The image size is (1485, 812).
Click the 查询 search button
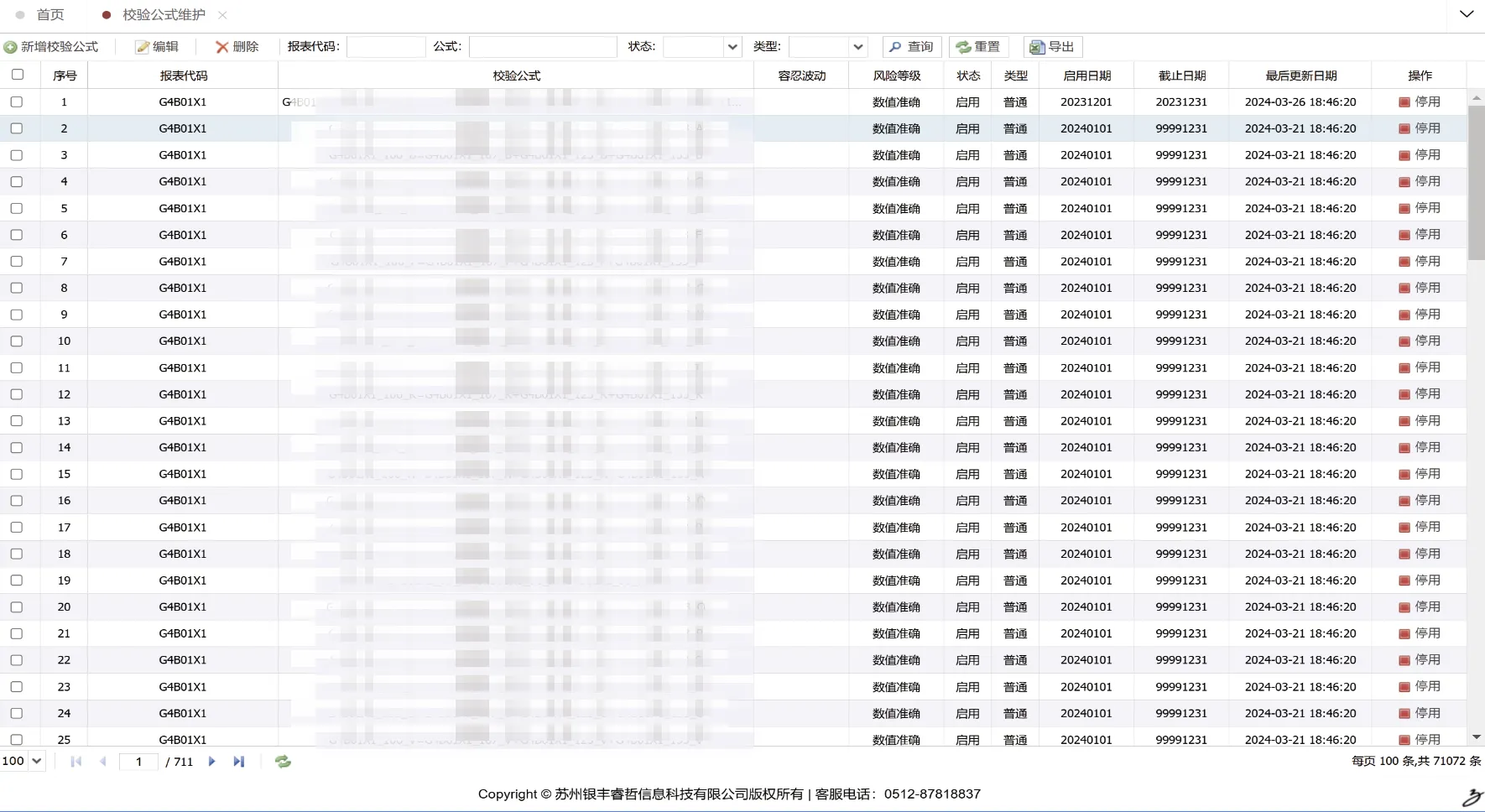click(x=912, y=47)
